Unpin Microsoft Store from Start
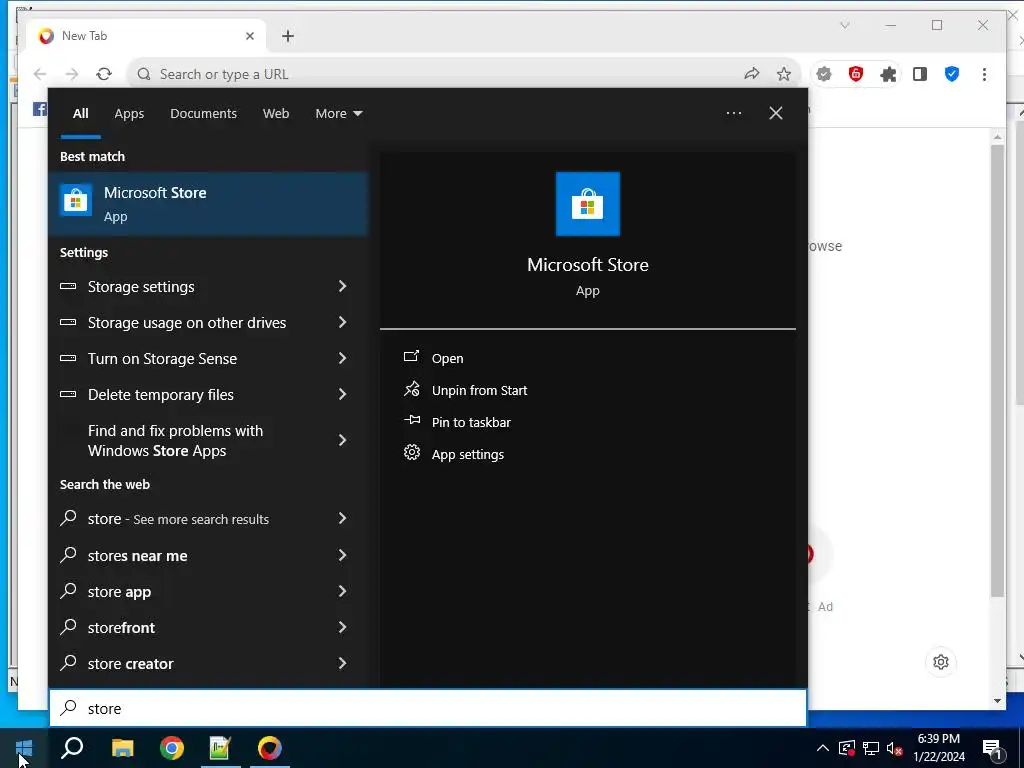Screen dimensions: 1024x768 (x=465, y=390)
